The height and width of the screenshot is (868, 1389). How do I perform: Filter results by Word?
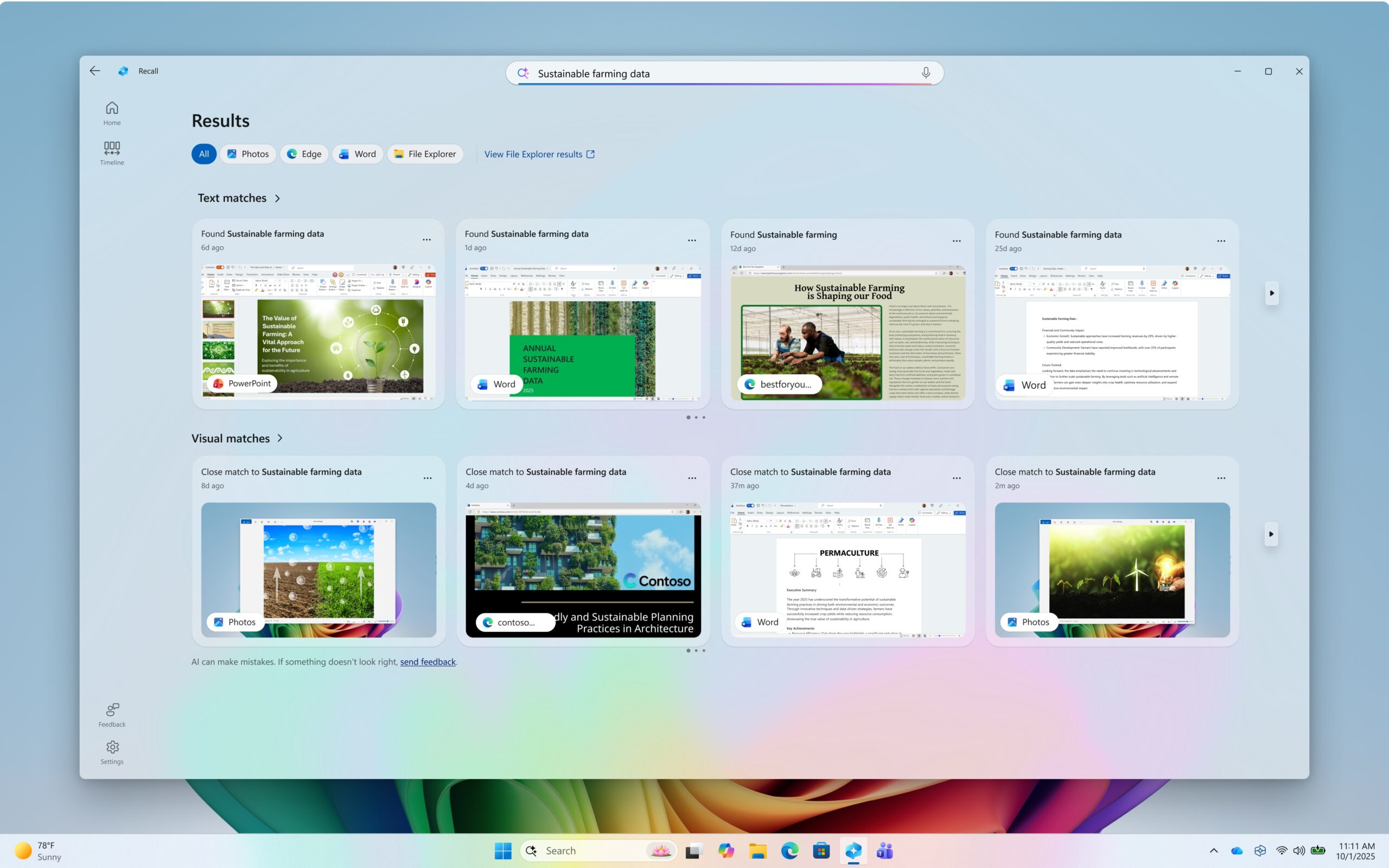357,154
